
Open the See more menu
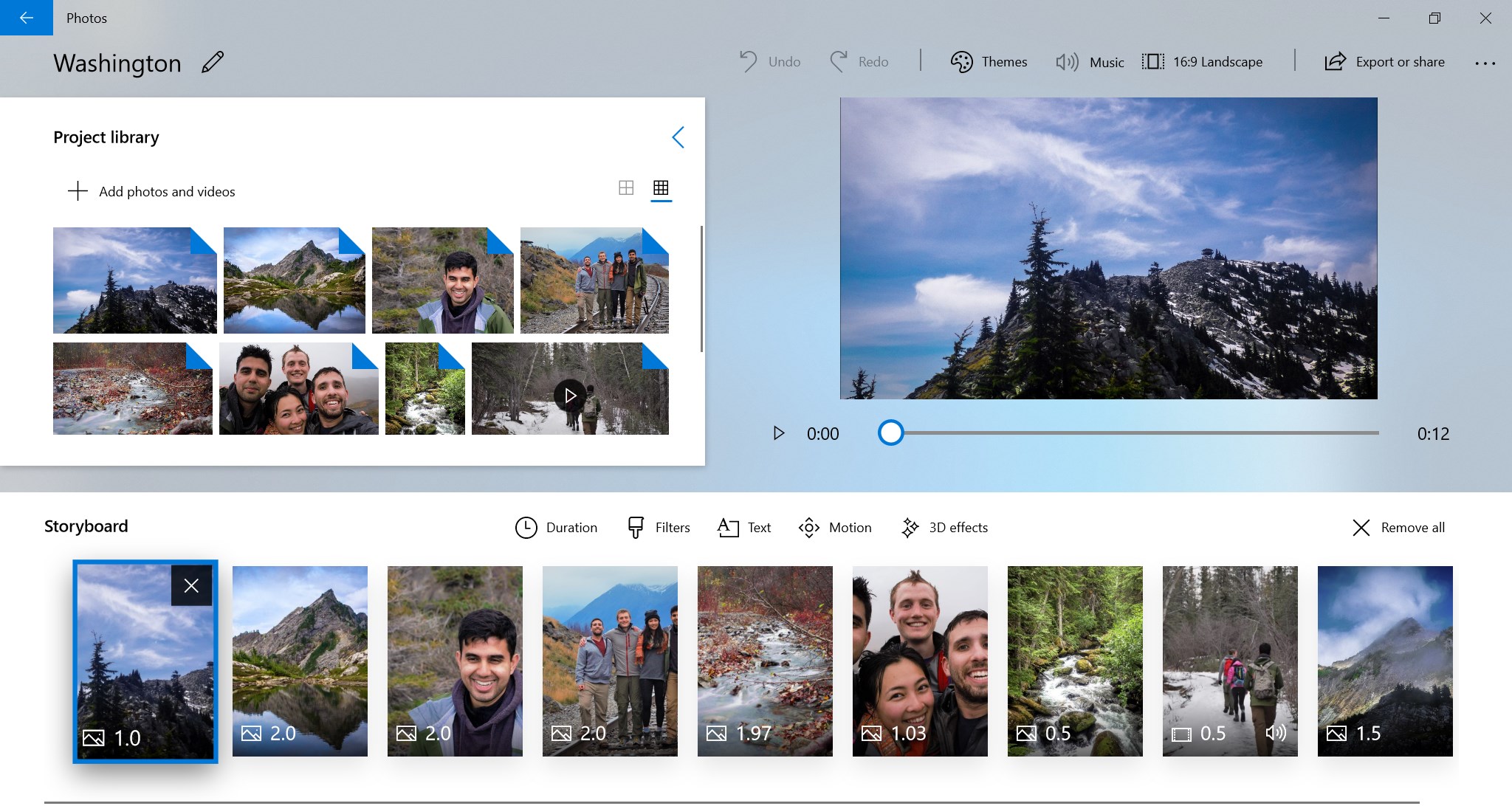[x=1485, y=63]
